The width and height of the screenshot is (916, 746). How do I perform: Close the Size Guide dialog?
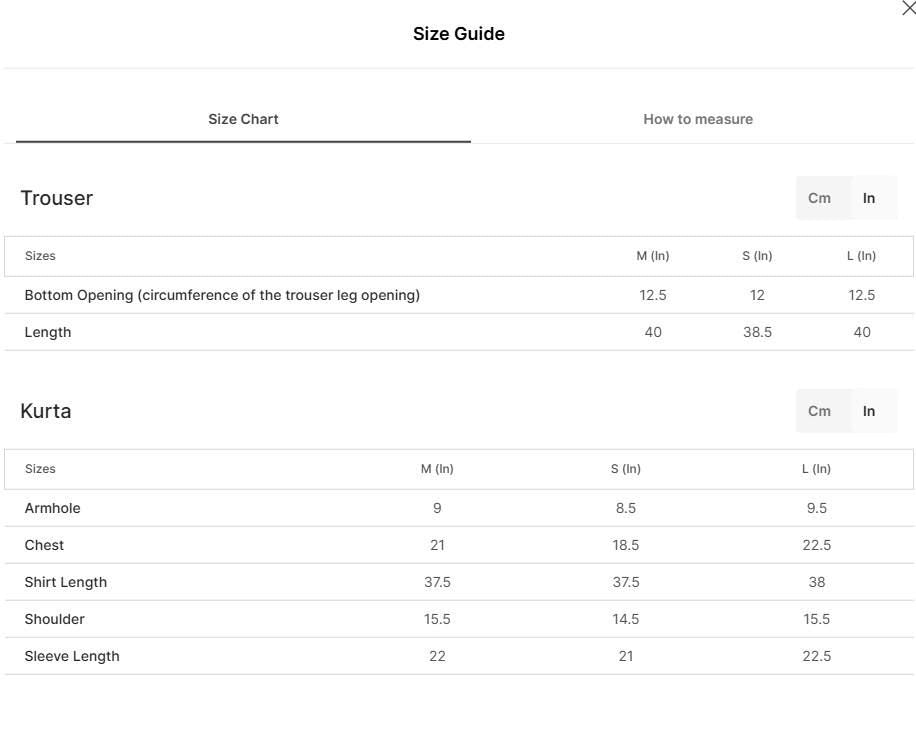909,8
